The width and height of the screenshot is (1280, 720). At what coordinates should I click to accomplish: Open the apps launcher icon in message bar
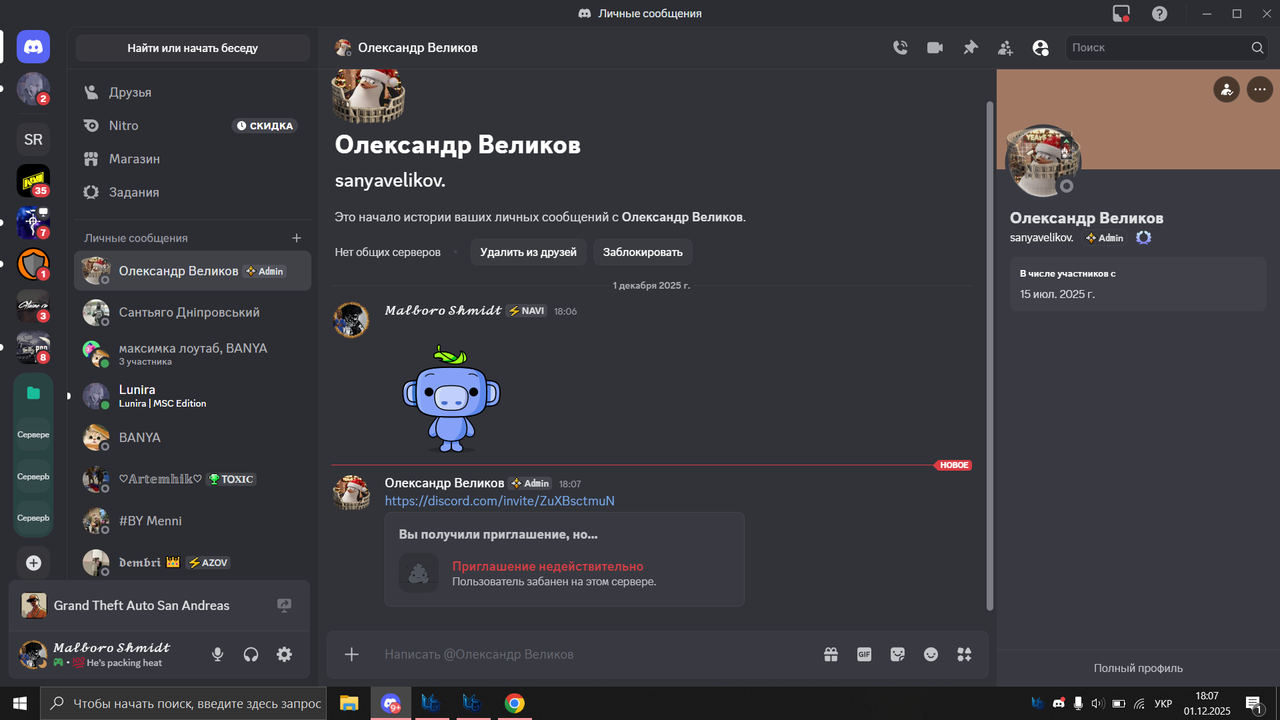964,654
